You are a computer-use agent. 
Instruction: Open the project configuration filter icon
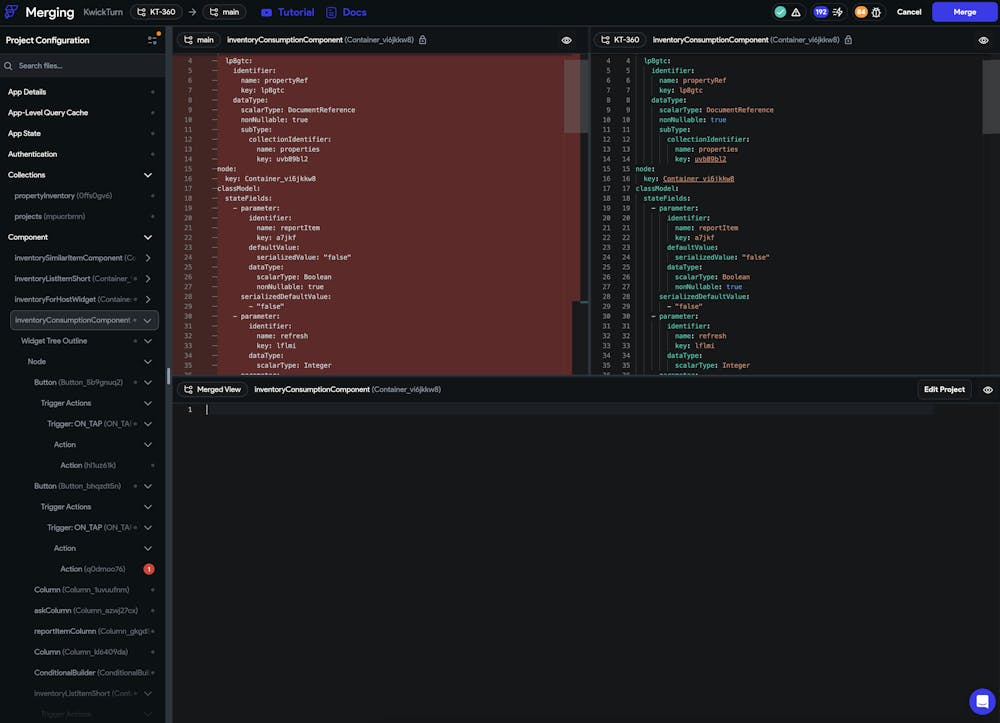coord(152,40)
